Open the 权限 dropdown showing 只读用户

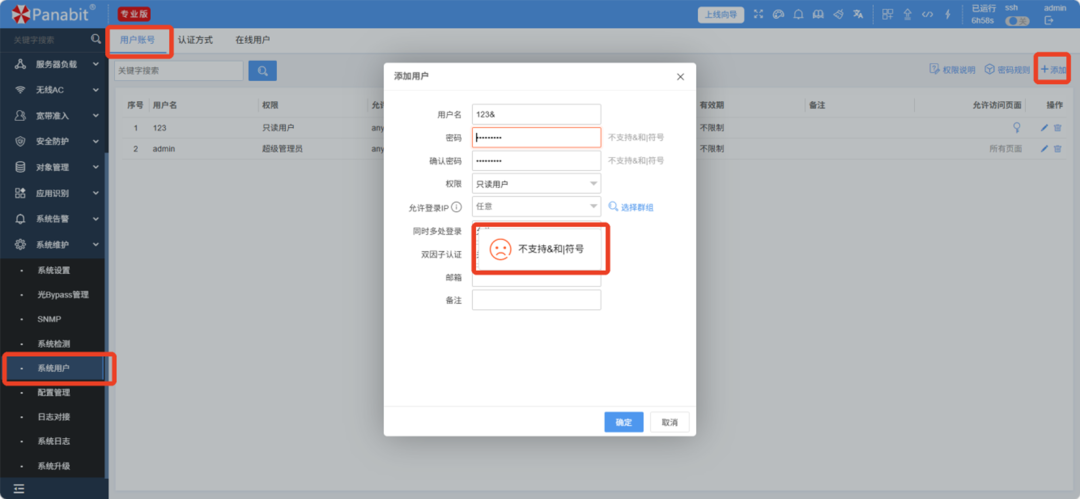pyautogui.click(x=537, y=183)
